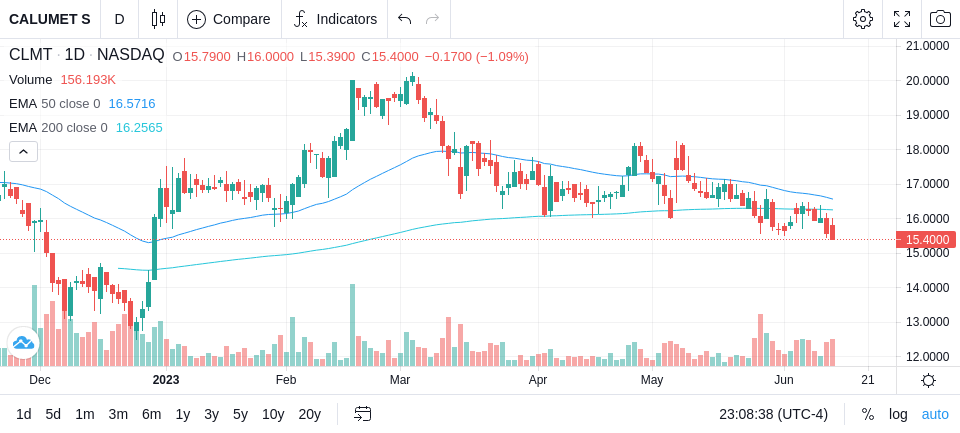This screenshot has width=960, height=433.
Task: Set time range to 1y
Action: pos(182,414)
